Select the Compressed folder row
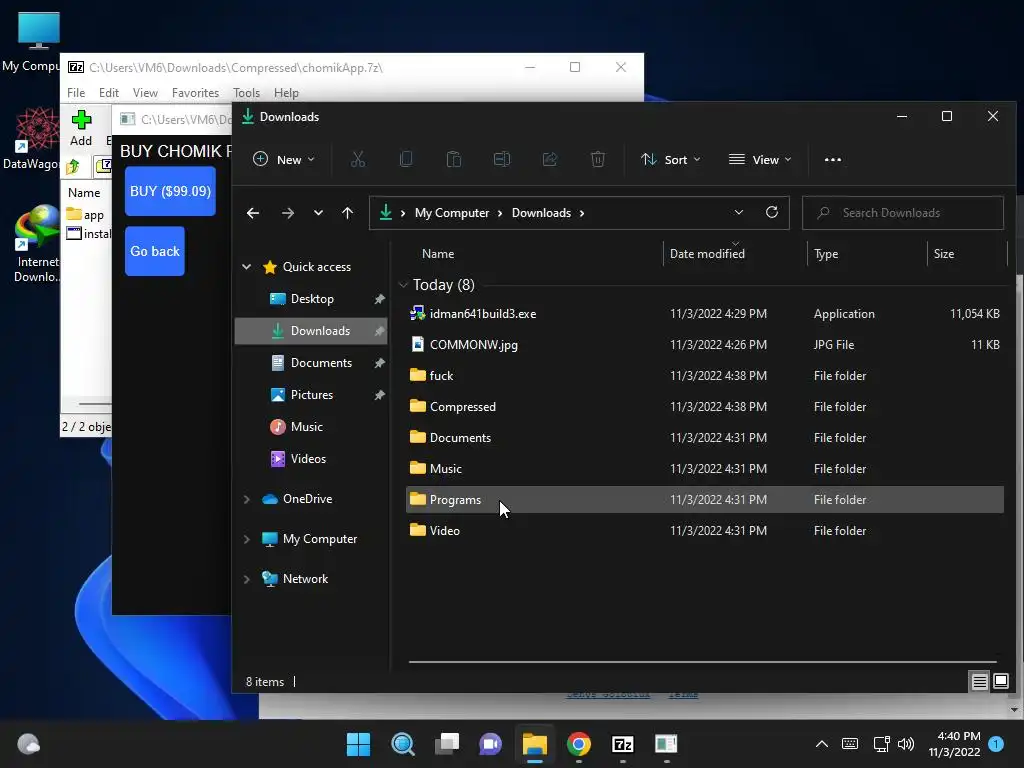This screenshot has height=768, width=1024. click(705, 407)
